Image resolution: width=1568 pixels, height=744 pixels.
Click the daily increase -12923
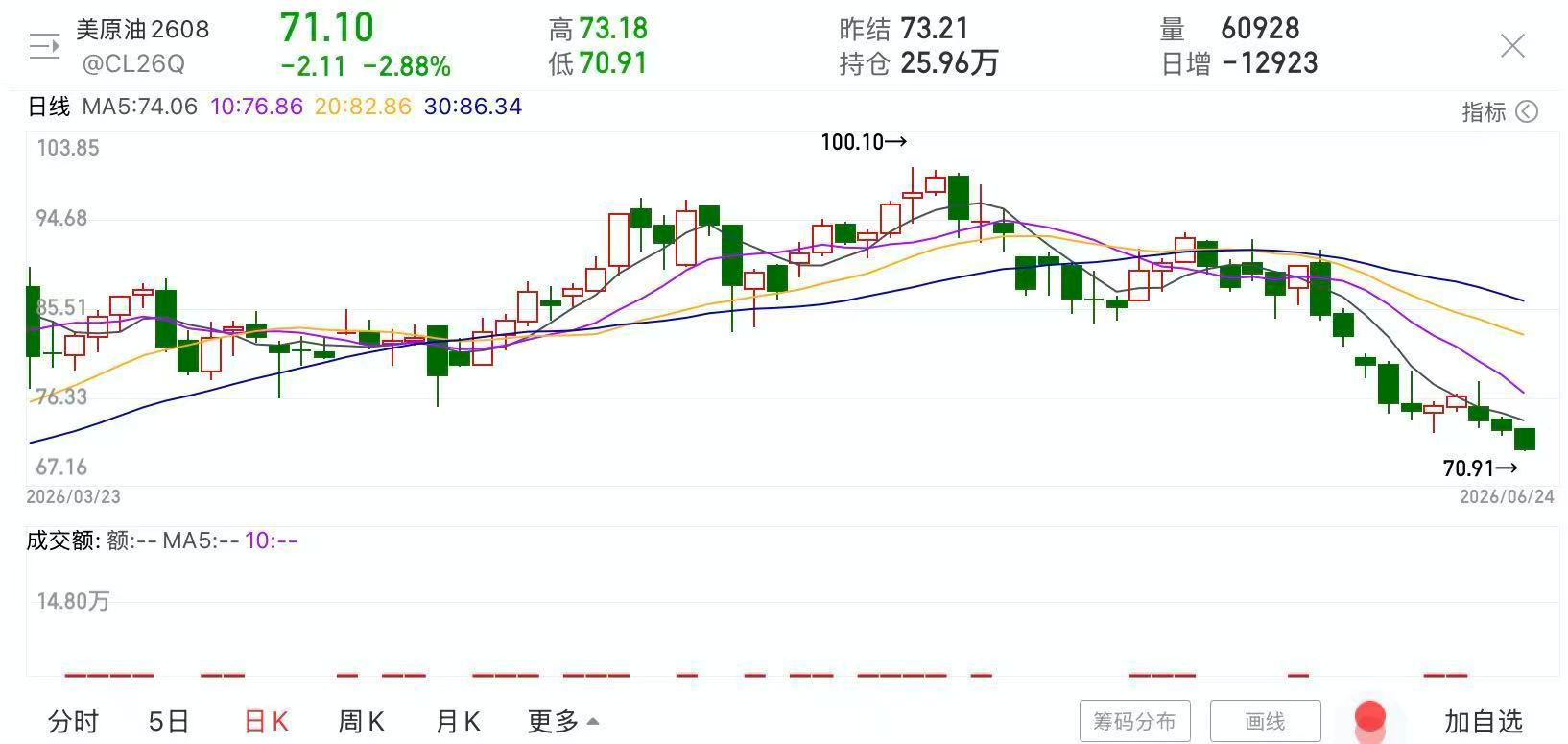[x=1270, y=63]
